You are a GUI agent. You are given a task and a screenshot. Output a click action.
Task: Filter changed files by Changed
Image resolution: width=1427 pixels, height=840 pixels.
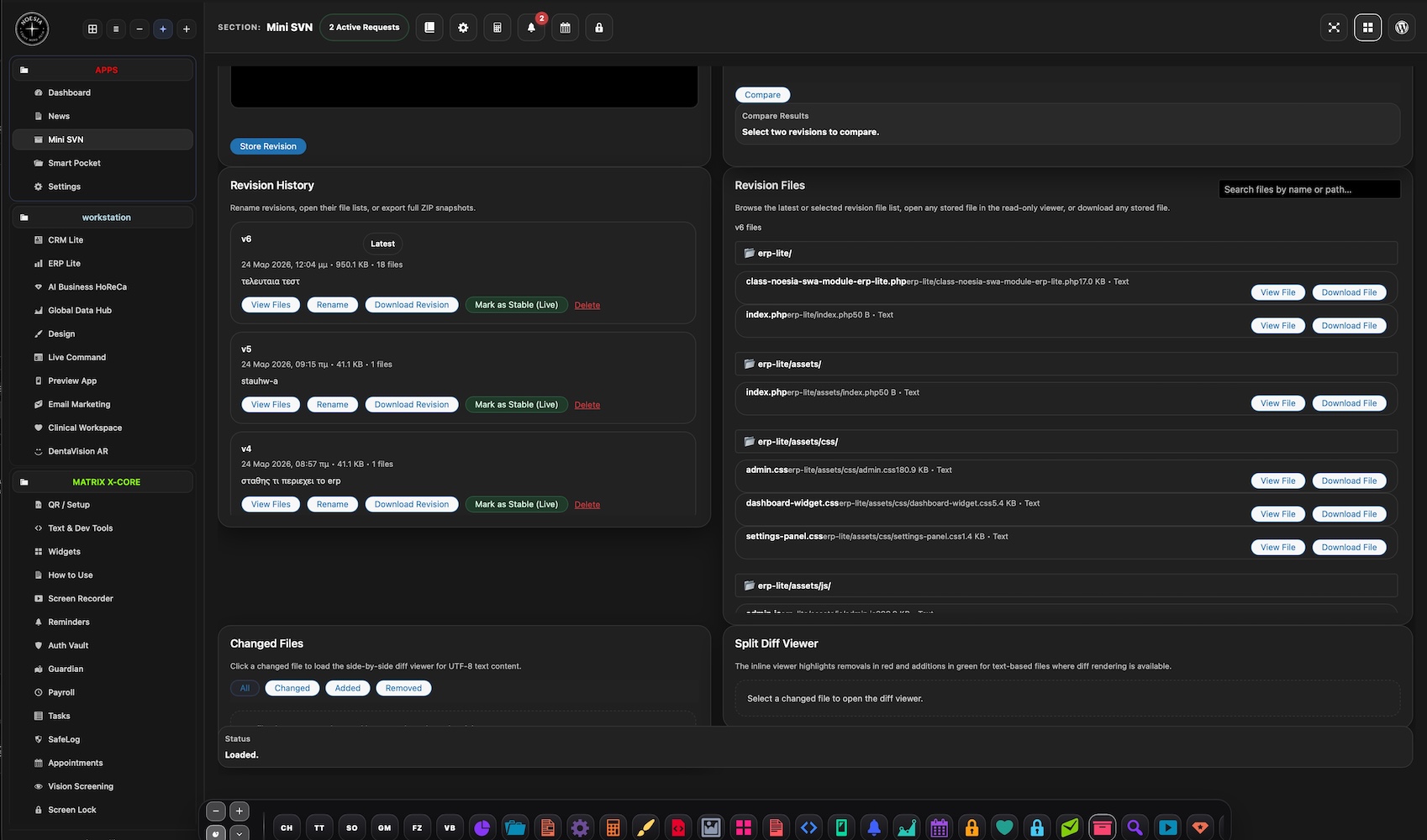tap(292, 688)
